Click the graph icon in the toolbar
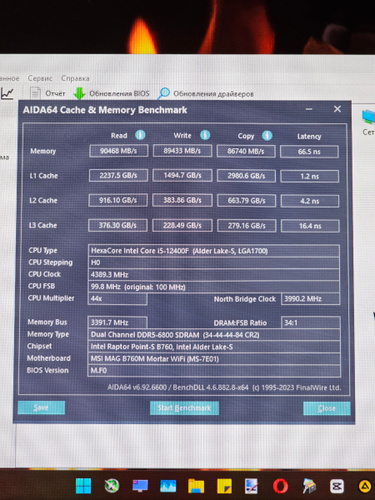375x500 pixels. coord(7,93)
